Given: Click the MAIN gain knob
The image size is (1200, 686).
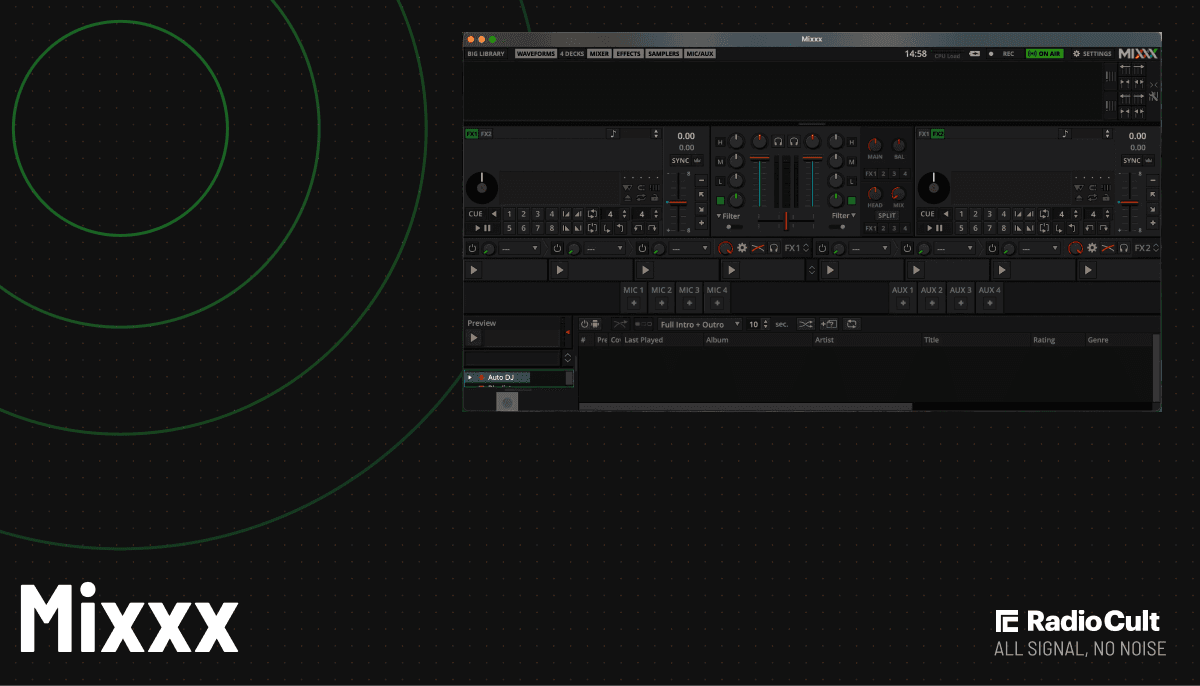Looking at the screenshot, I should (x=875, y=143).
